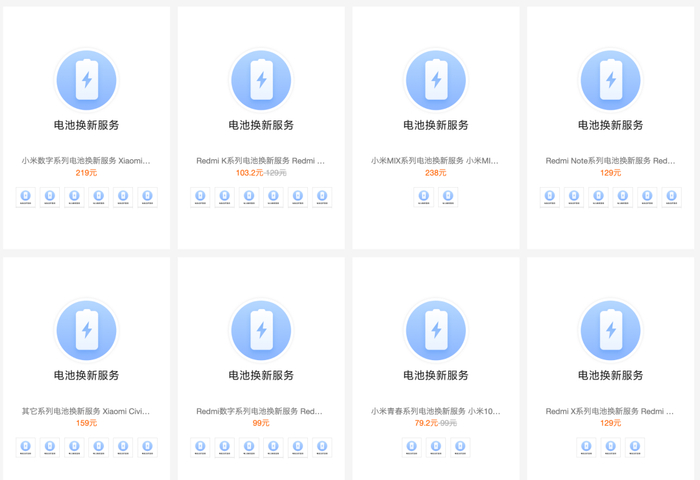Select middle variant thumbnail under 小米青春系列

[x=436, y=447]
